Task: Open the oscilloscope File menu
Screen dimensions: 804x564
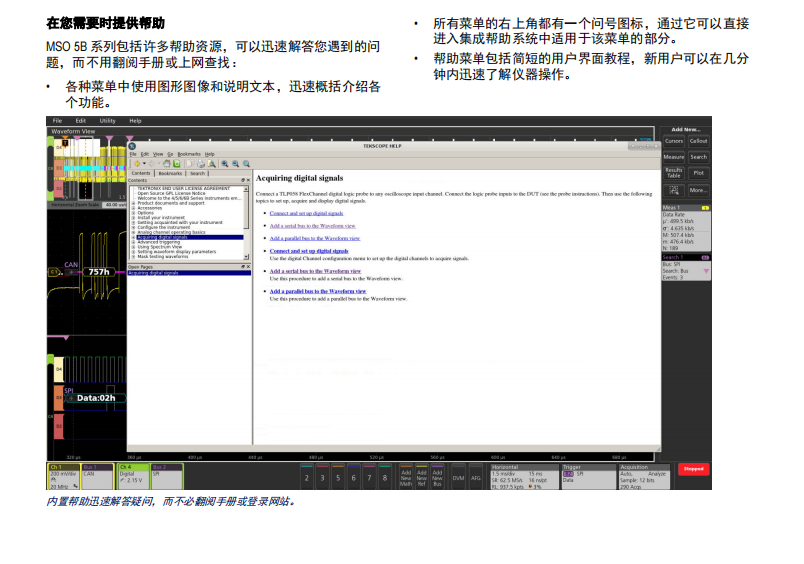Action: coord(57,121)
